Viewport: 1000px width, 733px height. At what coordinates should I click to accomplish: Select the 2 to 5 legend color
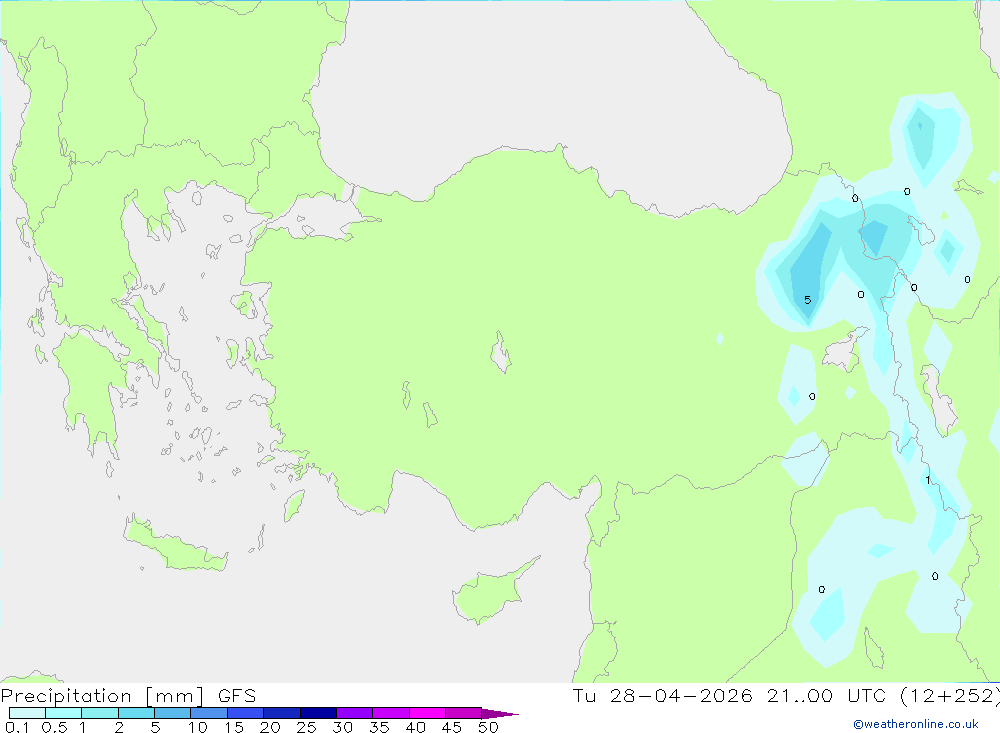(x=136, y=713)
